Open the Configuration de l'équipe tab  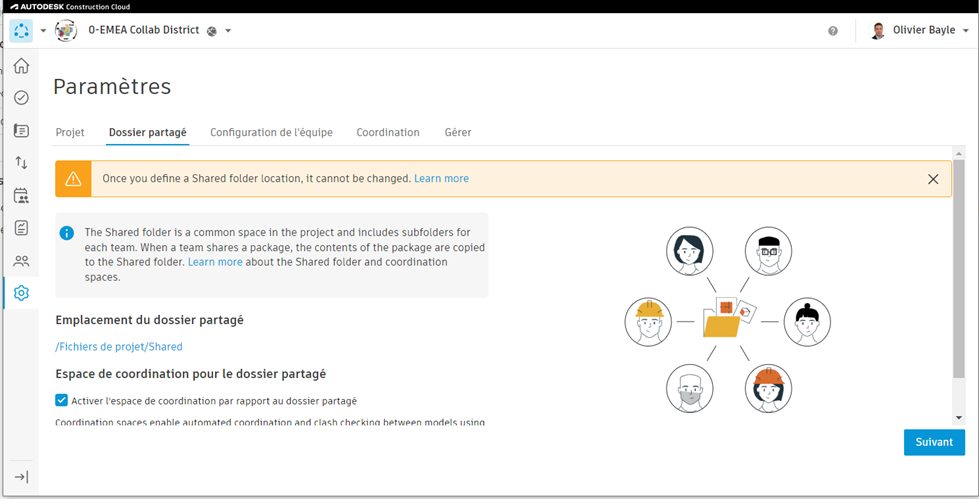coord(271,132)
